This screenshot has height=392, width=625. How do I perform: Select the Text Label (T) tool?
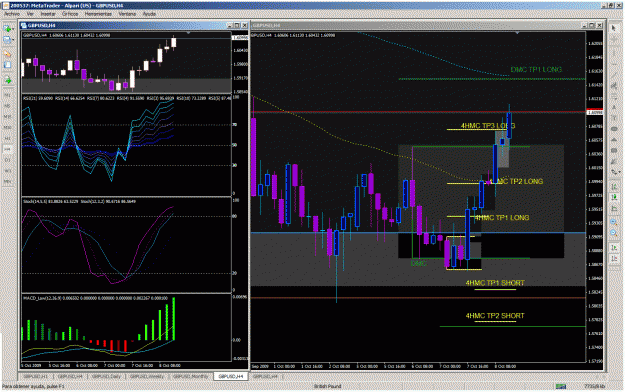coord(614,118)
